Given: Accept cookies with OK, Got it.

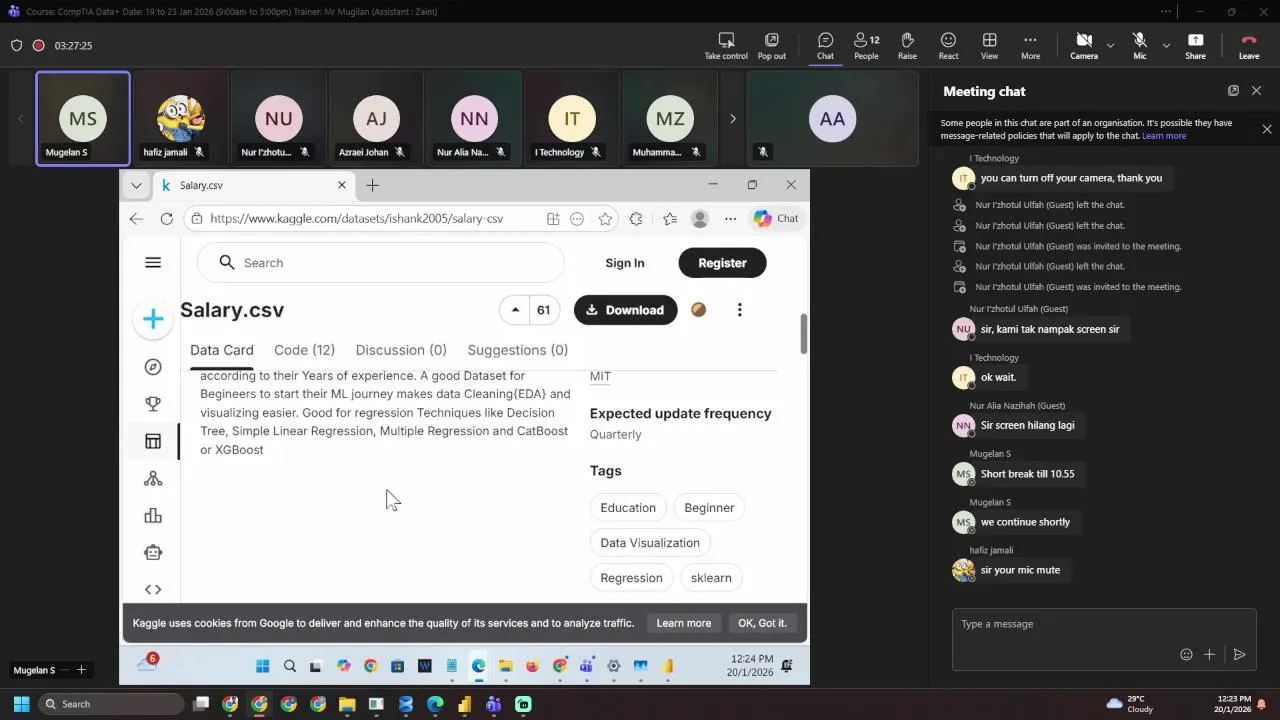Looking at the screenshot, I should (x=762, y=623).
